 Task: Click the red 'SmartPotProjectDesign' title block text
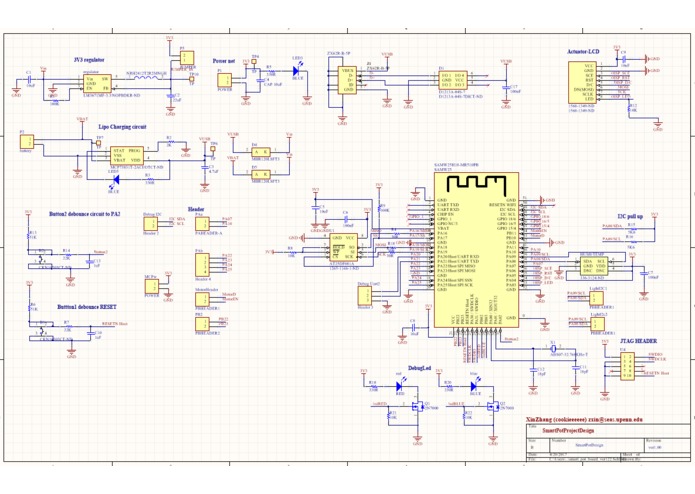tap(568, 430)
